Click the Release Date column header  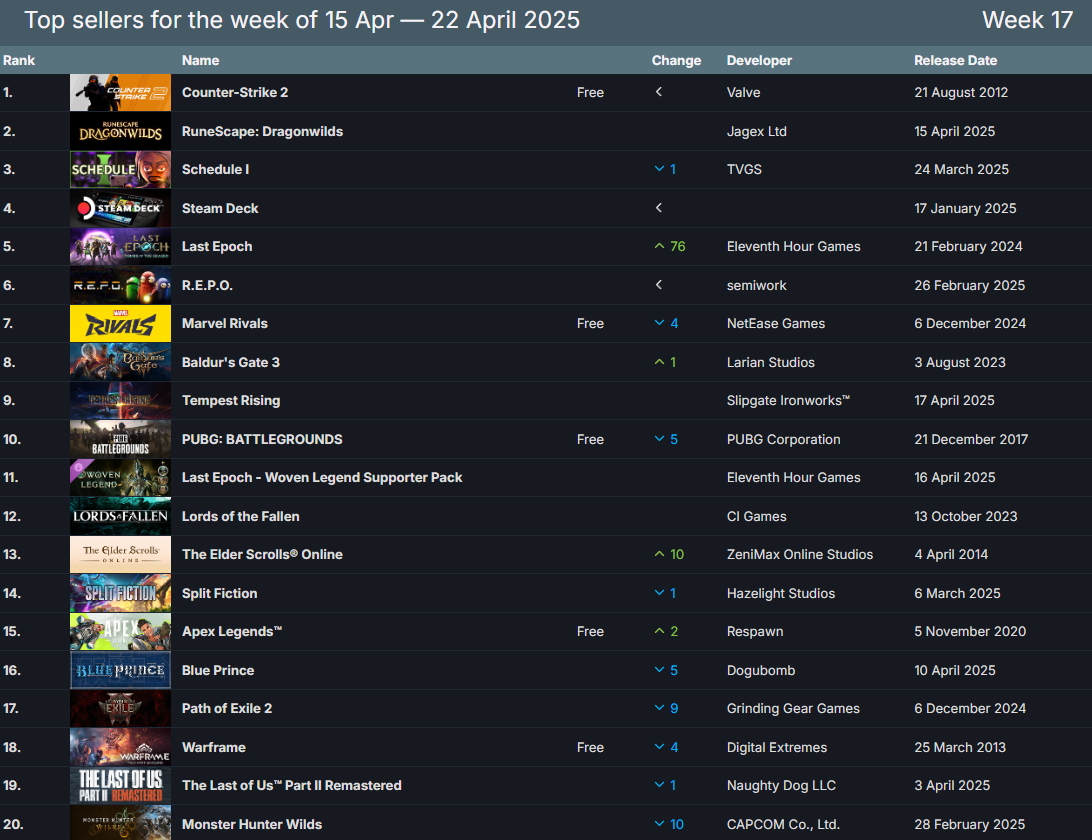[x=956, y=61]
